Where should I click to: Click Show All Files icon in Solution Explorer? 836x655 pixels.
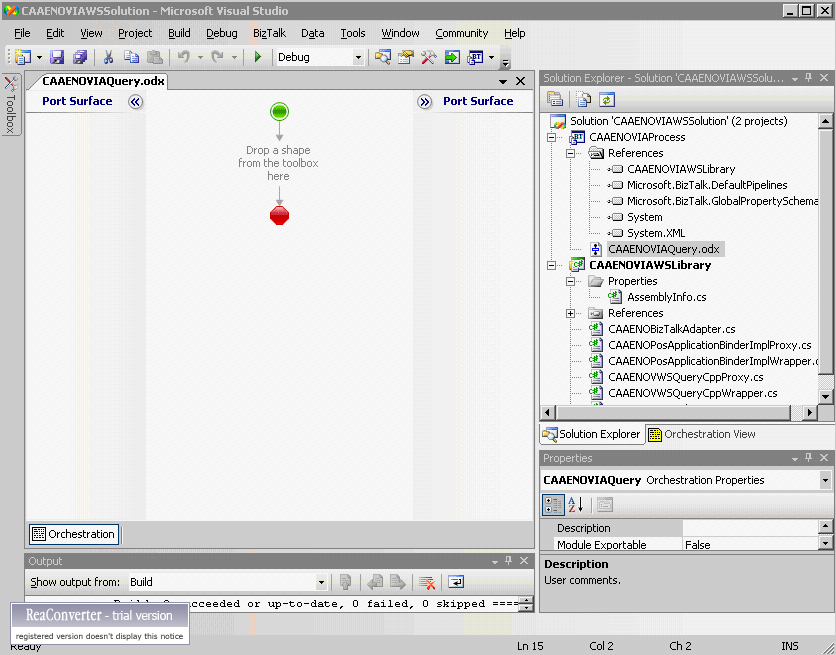pyautogui.click(x=584, y=99)
